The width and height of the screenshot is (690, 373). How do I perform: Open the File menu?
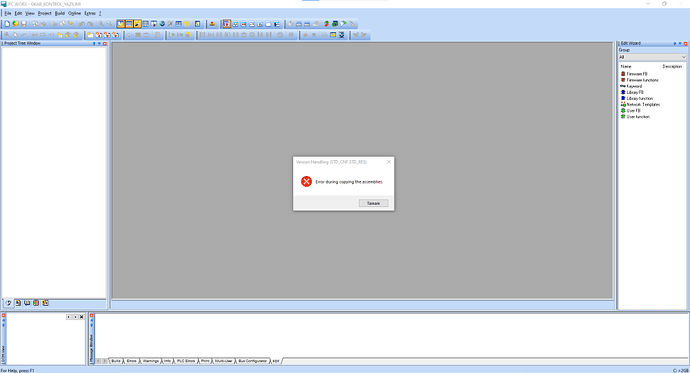pos(8,13)
